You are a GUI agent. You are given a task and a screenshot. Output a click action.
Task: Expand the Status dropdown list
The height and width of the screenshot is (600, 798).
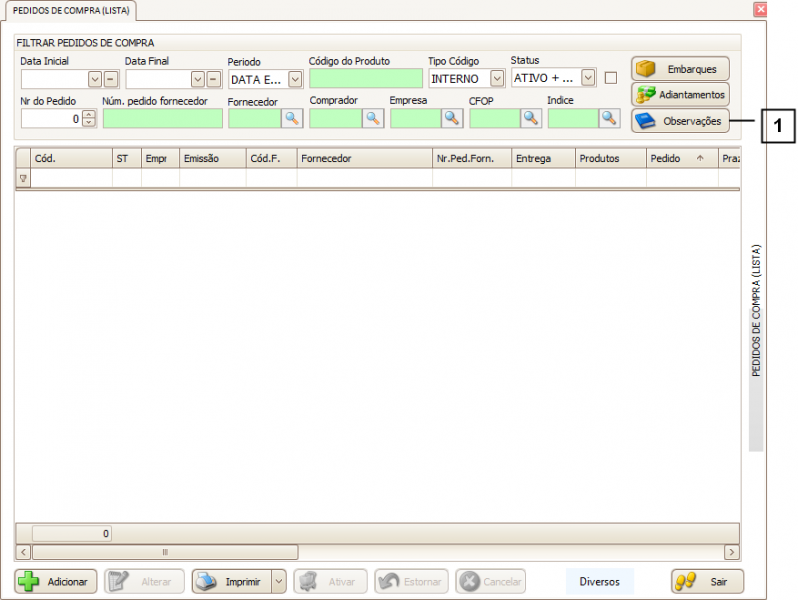(x=588, y=77)
